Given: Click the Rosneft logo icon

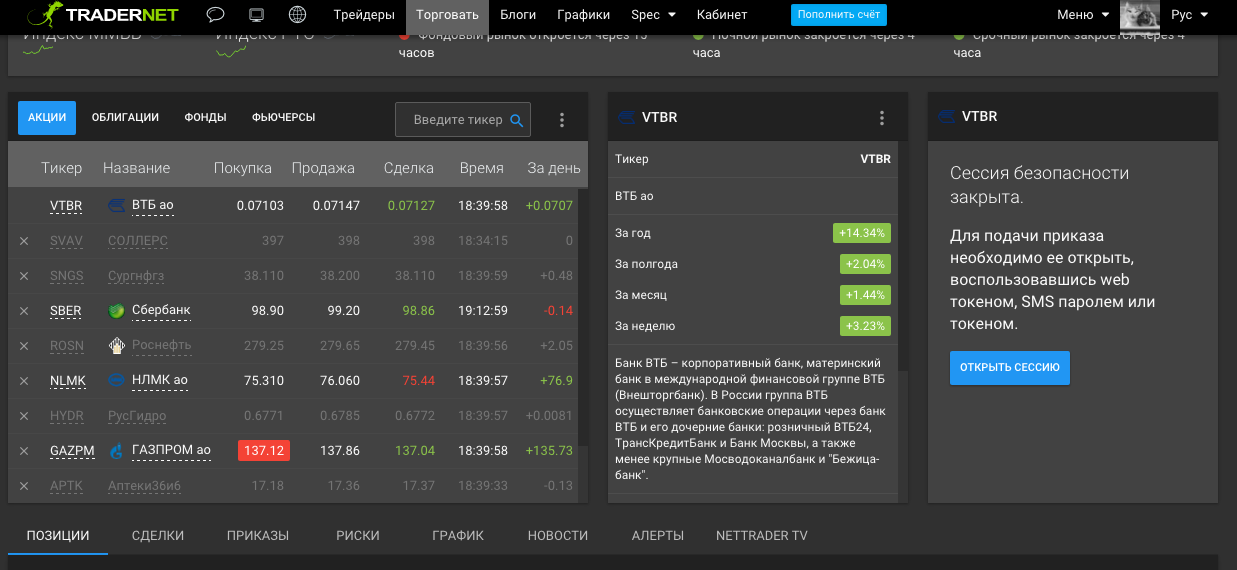Looking at the screenshot, I should coord(116,346).
